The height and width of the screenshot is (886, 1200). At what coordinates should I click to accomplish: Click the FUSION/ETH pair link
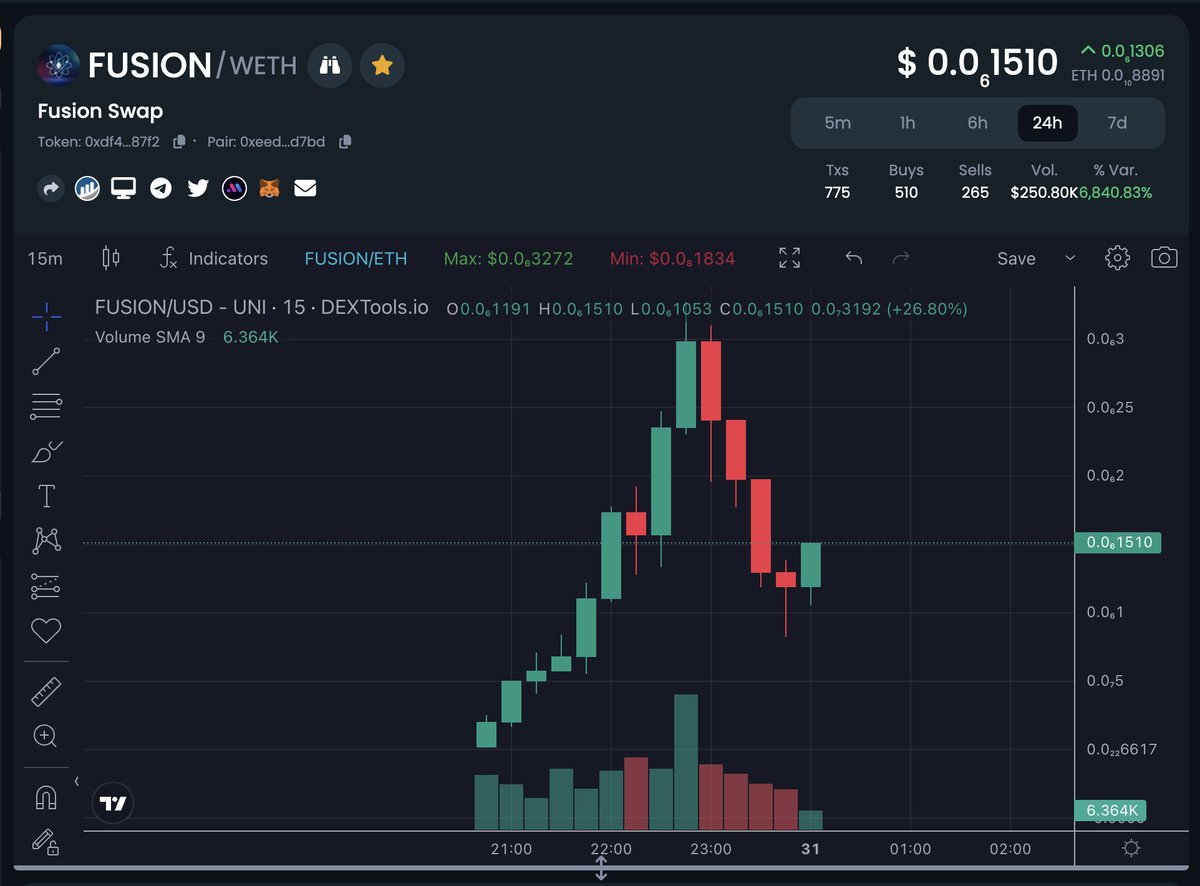point(355,257)
